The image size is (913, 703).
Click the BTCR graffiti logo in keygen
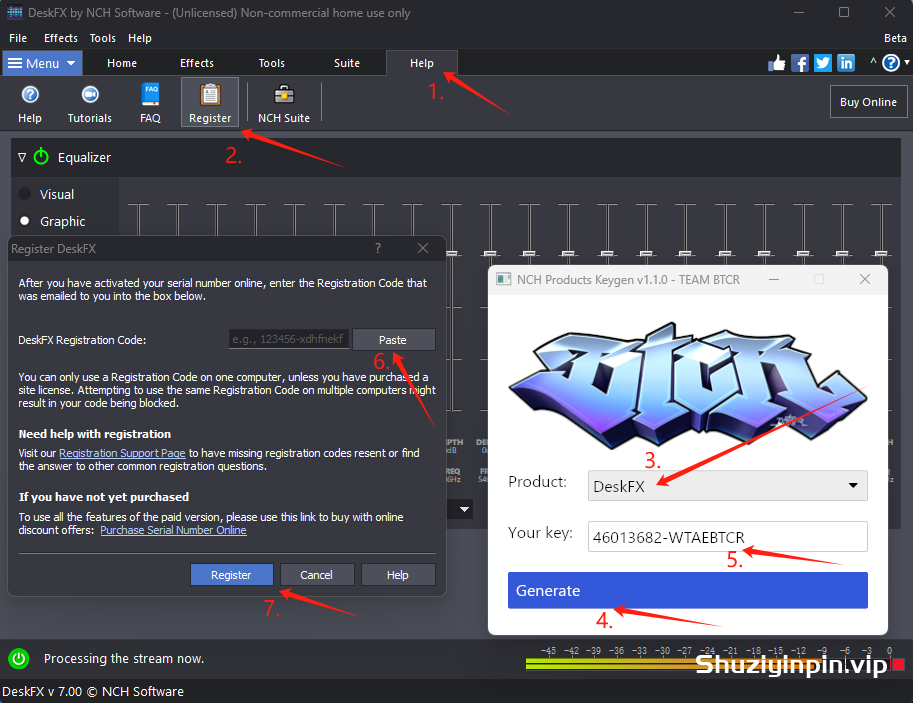(x=688, y=386)
